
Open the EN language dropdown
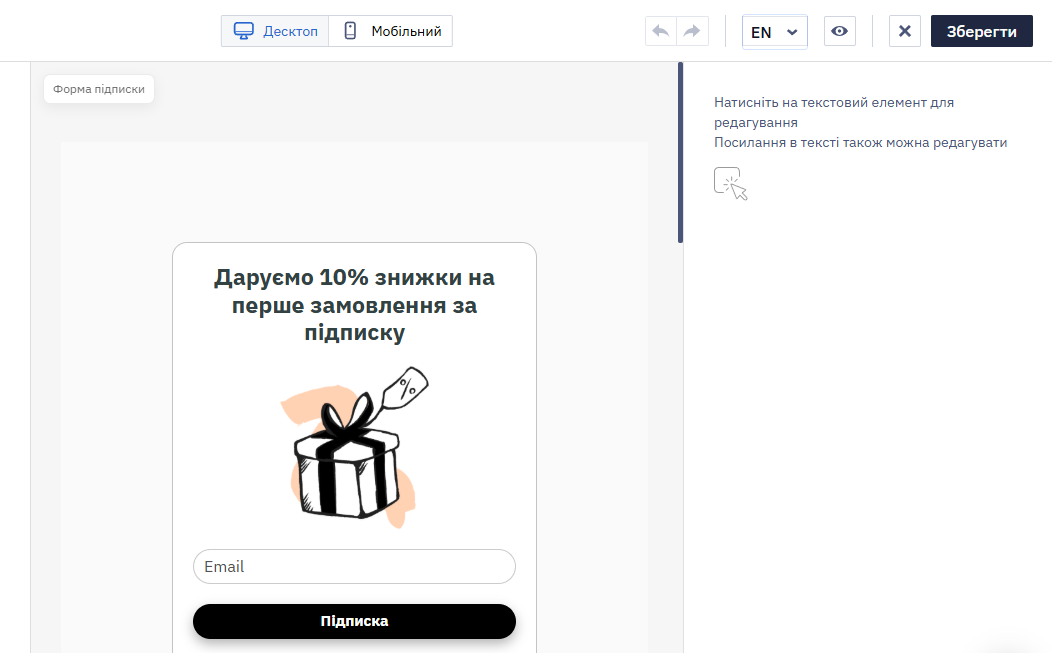pyautogui.click(x=774, y=32)
